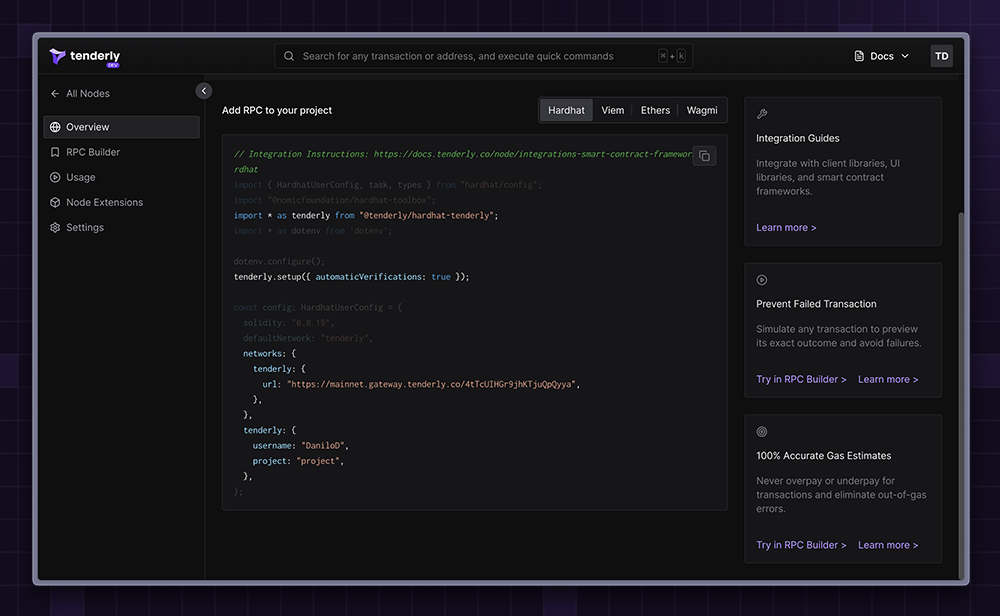Image resolution: width=1000 pixels, height=616 pixels.
Task: Select Overview in the sidebar
Action: tap(121, 127)
